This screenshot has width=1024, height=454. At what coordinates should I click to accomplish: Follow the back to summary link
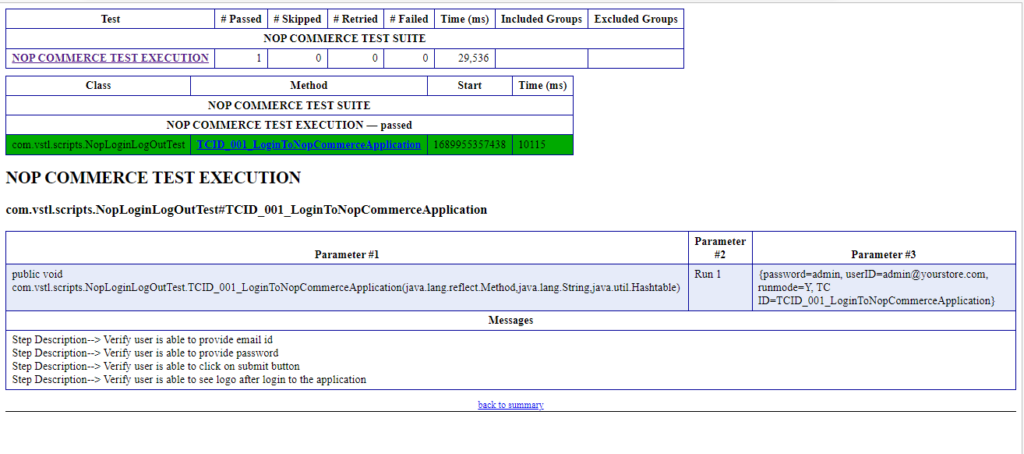tap(511, 405)
